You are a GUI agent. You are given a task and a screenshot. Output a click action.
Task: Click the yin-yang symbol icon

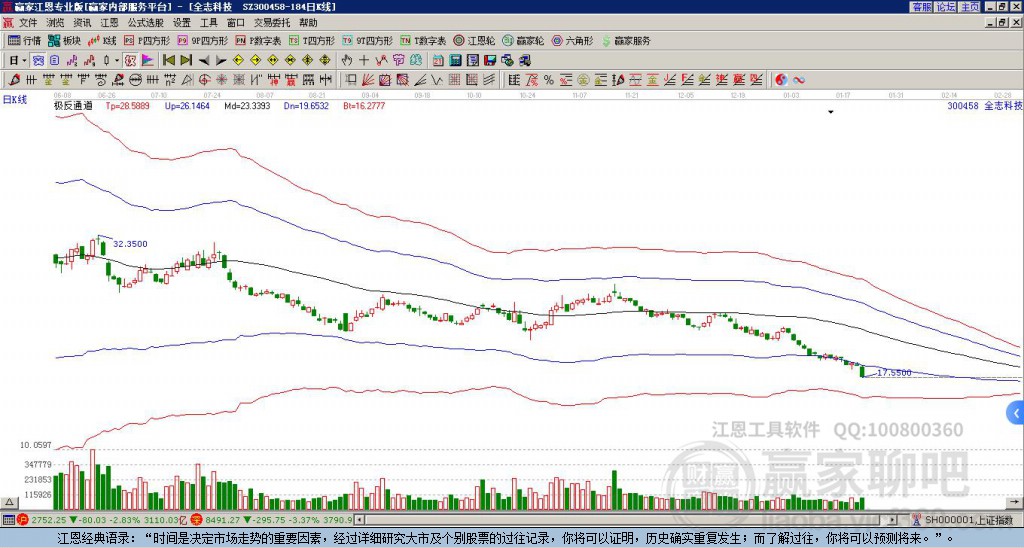tap(781, 80)
